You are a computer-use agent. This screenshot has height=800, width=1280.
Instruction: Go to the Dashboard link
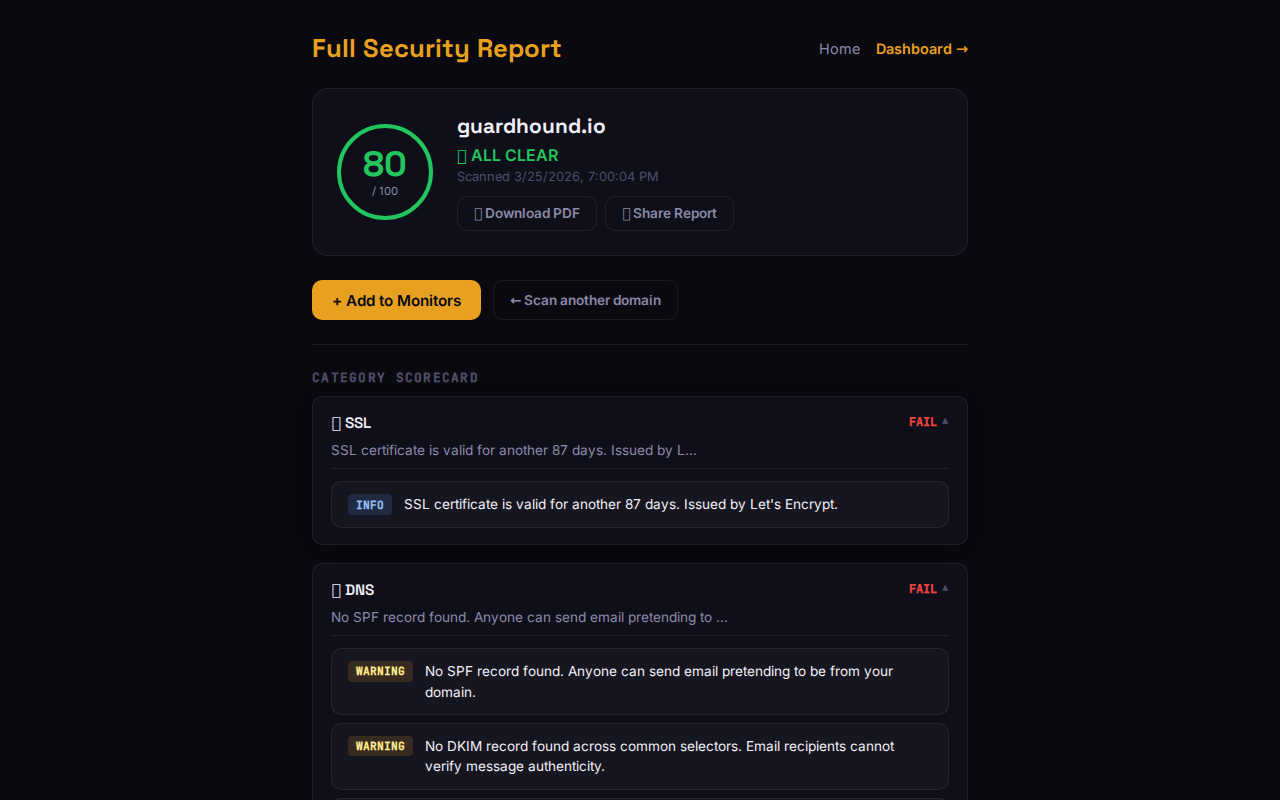point(922,49)
